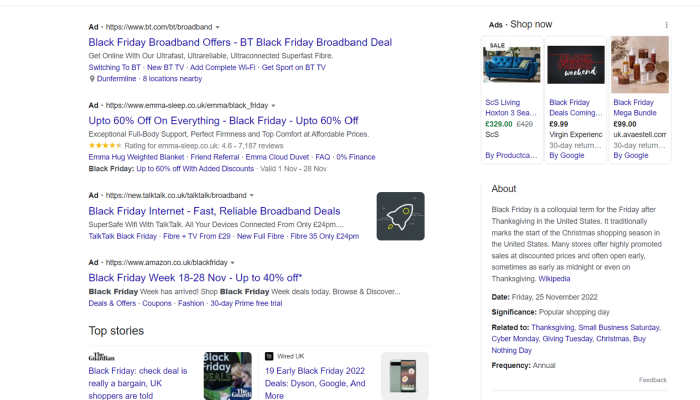Click the Dunfermline location link
The height and width of the screenshot is (400, 700).
[117, 79]
